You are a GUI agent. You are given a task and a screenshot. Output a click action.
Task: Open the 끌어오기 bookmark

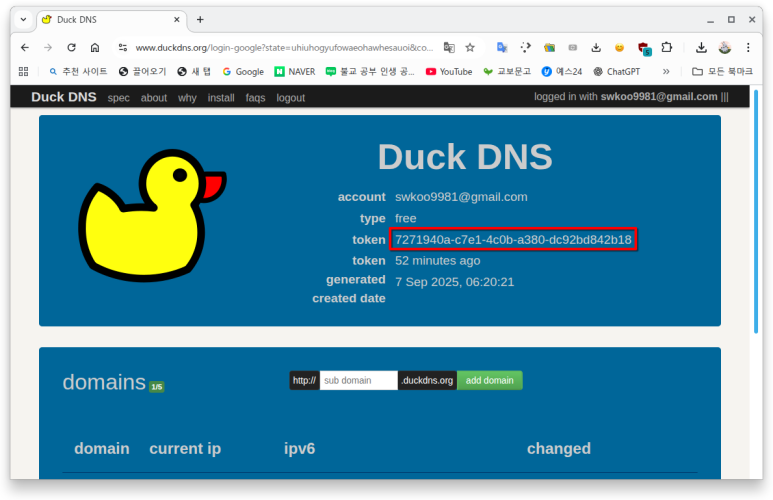pos(142,71)
